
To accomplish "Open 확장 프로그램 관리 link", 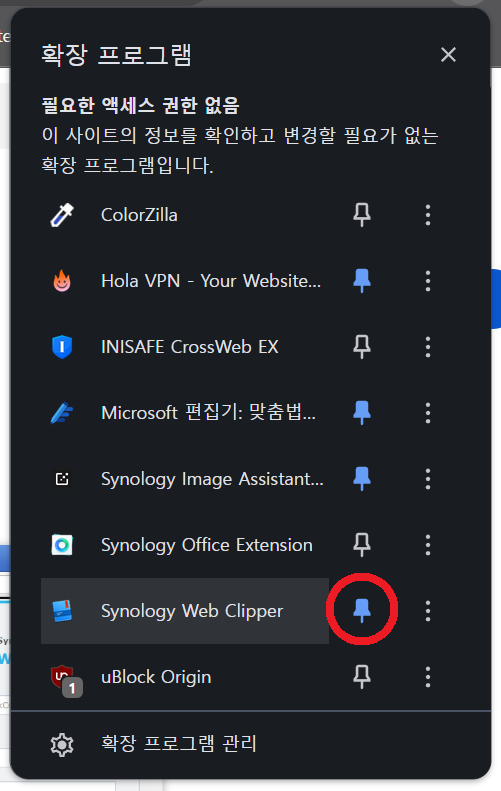I will (x=179, y=744).
